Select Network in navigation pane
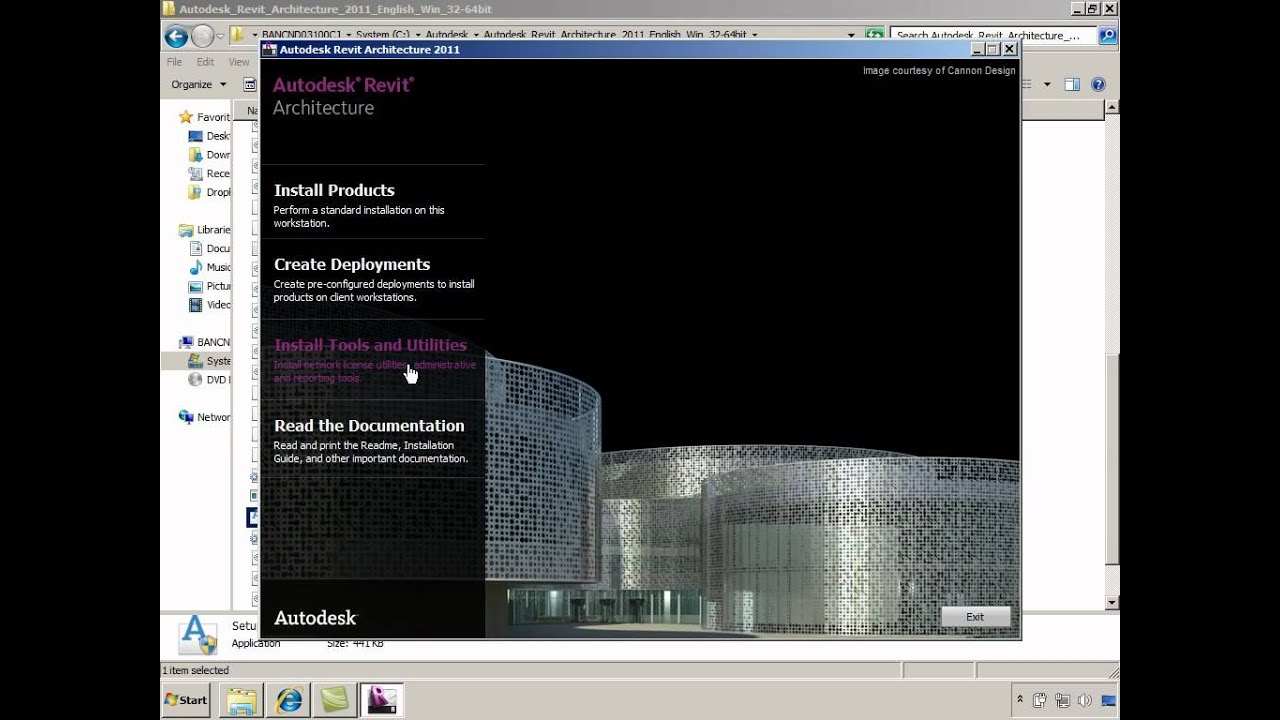This screenshot has height=720, width=1280. [206, 417]
